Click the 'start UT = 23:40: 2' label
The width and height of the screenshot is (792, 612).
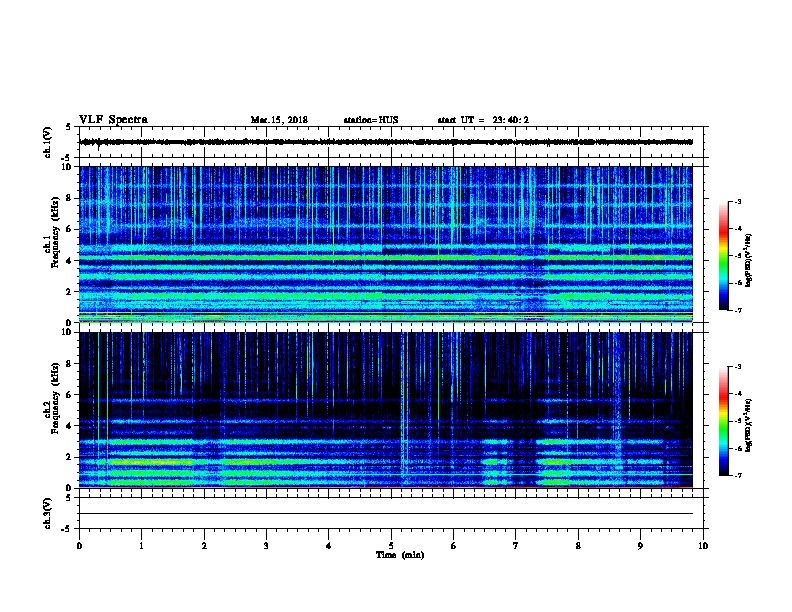coord(483,120)
